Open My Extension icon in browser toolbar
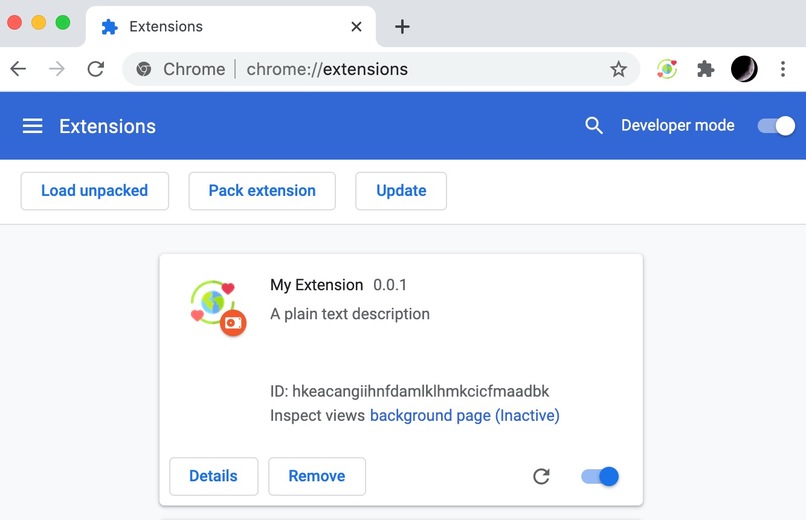The image size is (806, 520). click(667, 69)
